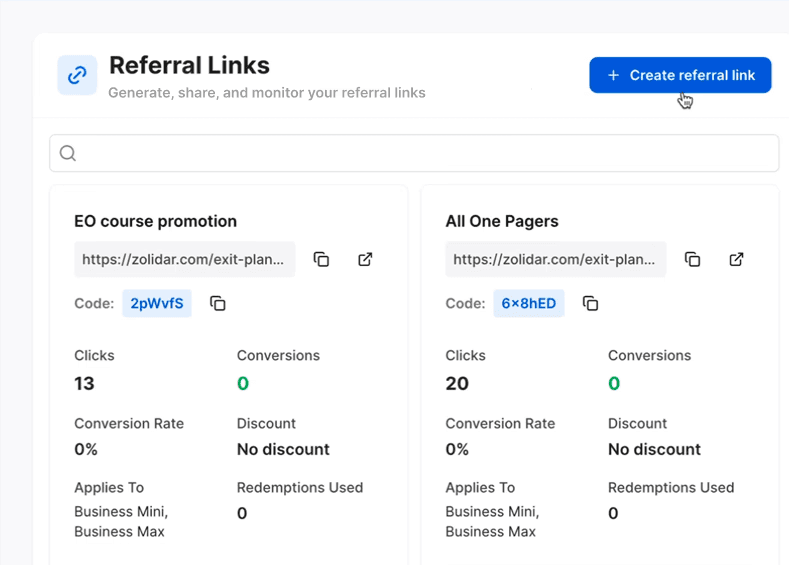Copy the 6×8hED referral code

(x=590, y=303)
